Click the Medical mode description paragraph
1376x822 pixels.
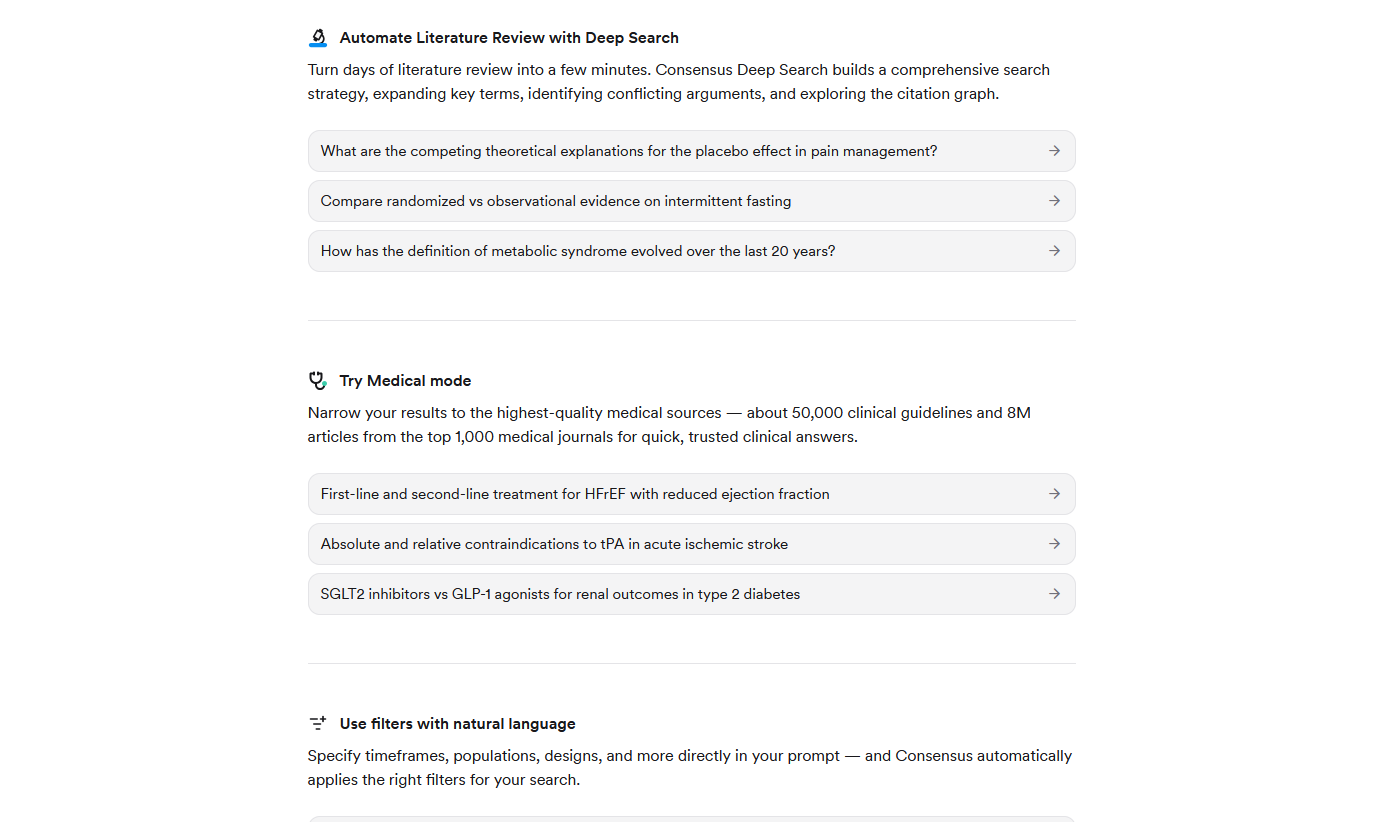click(669, 425)
